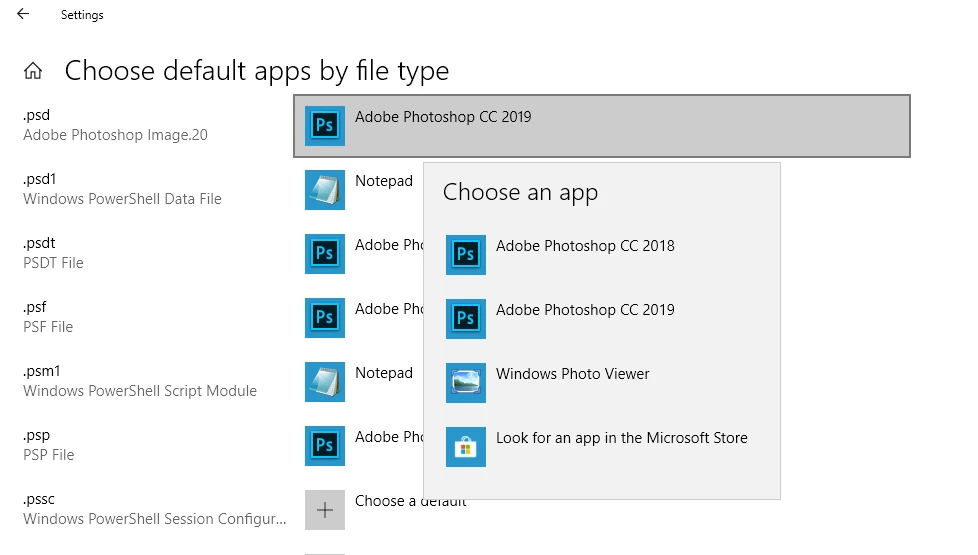978x555 pixels.
Task: Click Windows PowerShell Data File description
Action: pyautogui.click(x=122, y=199)
